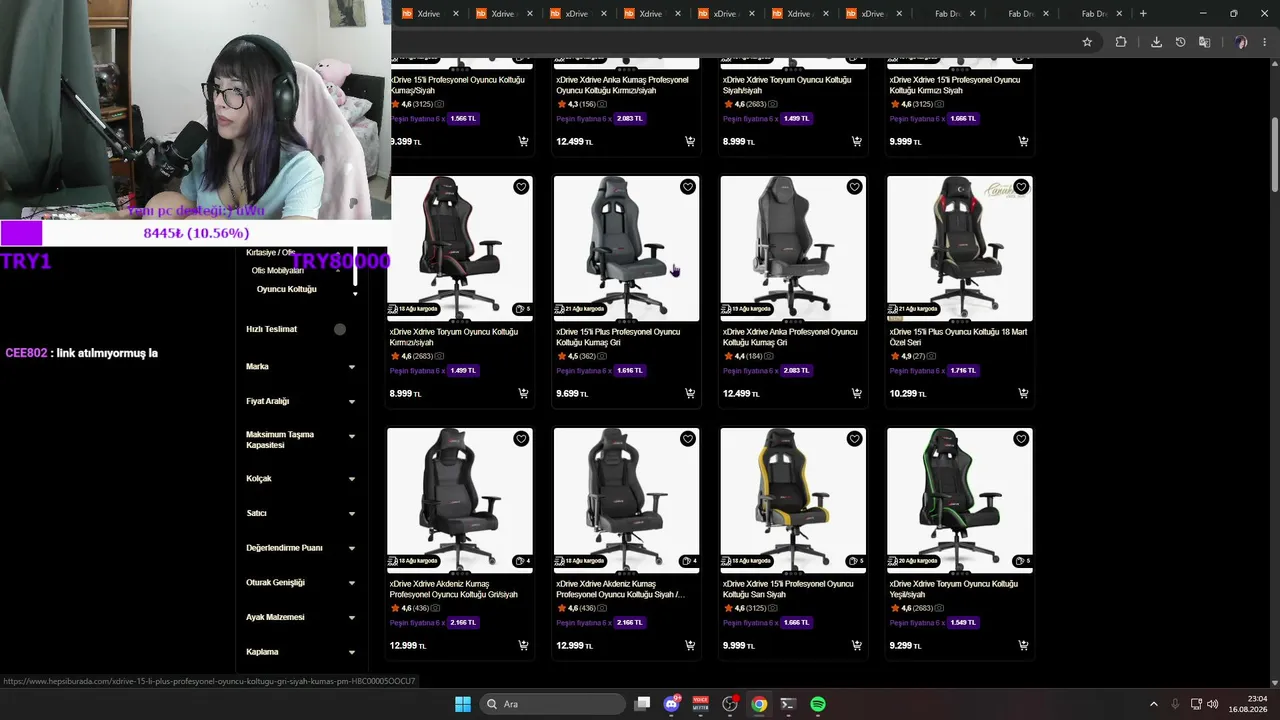Favorite the 15'li Sarı Siyah chair
This screenshot has width=1280, height=720.
854,439
